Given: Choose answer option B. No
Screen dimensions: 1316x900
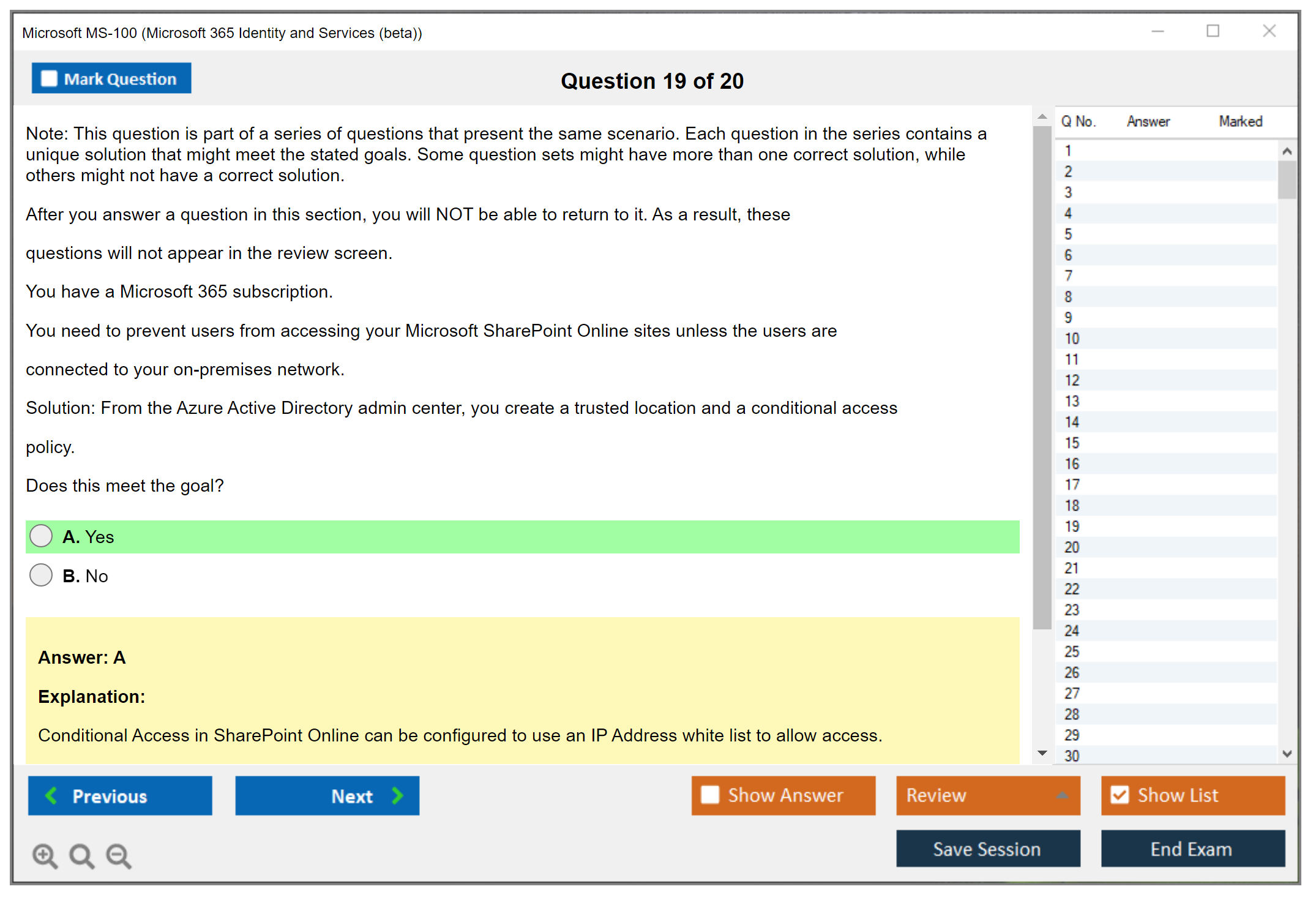Looking at the screenshot, I should click(41, 575).
